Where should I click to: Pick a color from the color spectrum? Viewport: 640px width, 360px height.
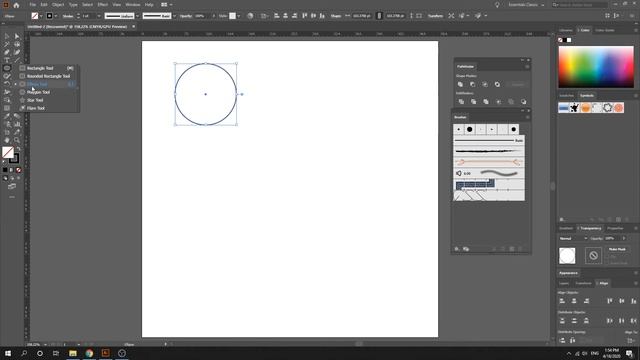(596, 67)
